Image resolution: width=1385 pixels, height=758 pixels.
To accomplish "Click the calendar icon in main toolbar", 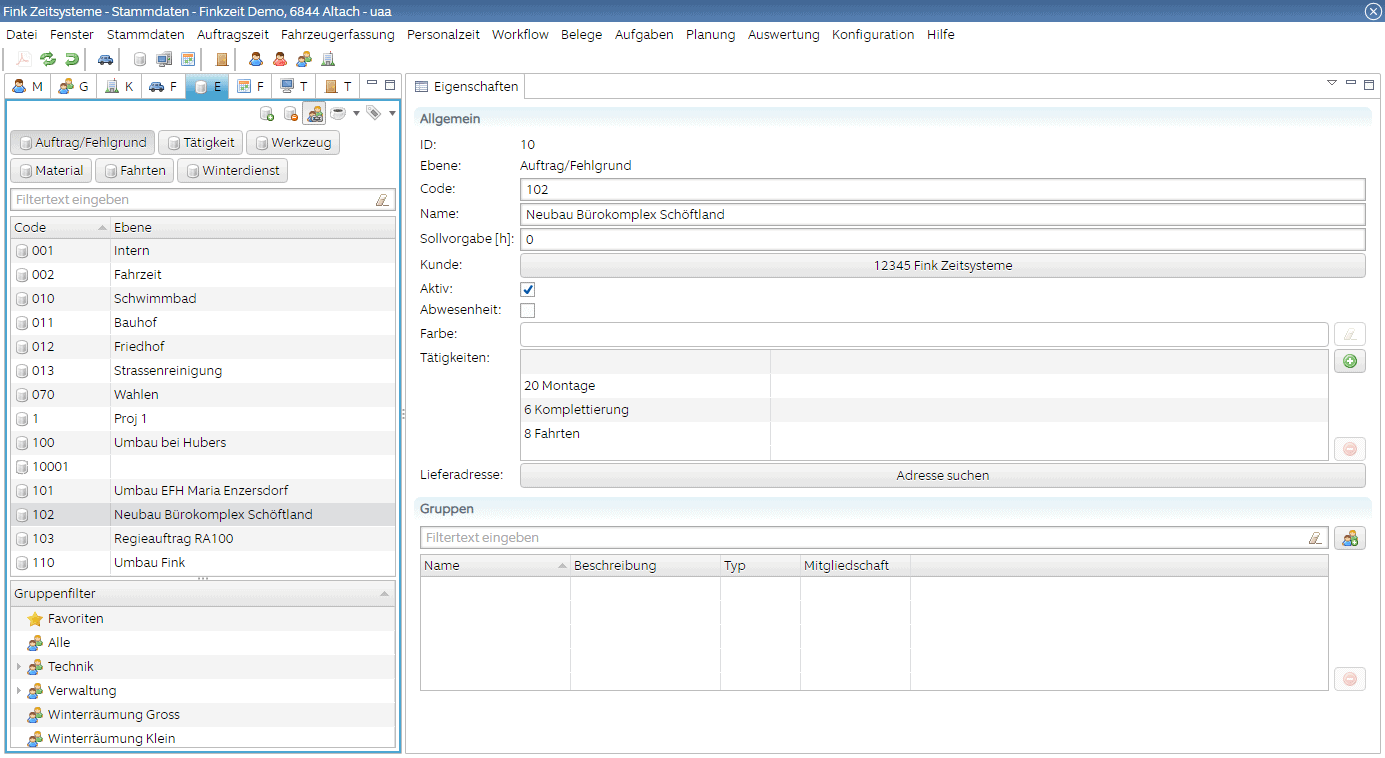I will [x=188, y=59].
